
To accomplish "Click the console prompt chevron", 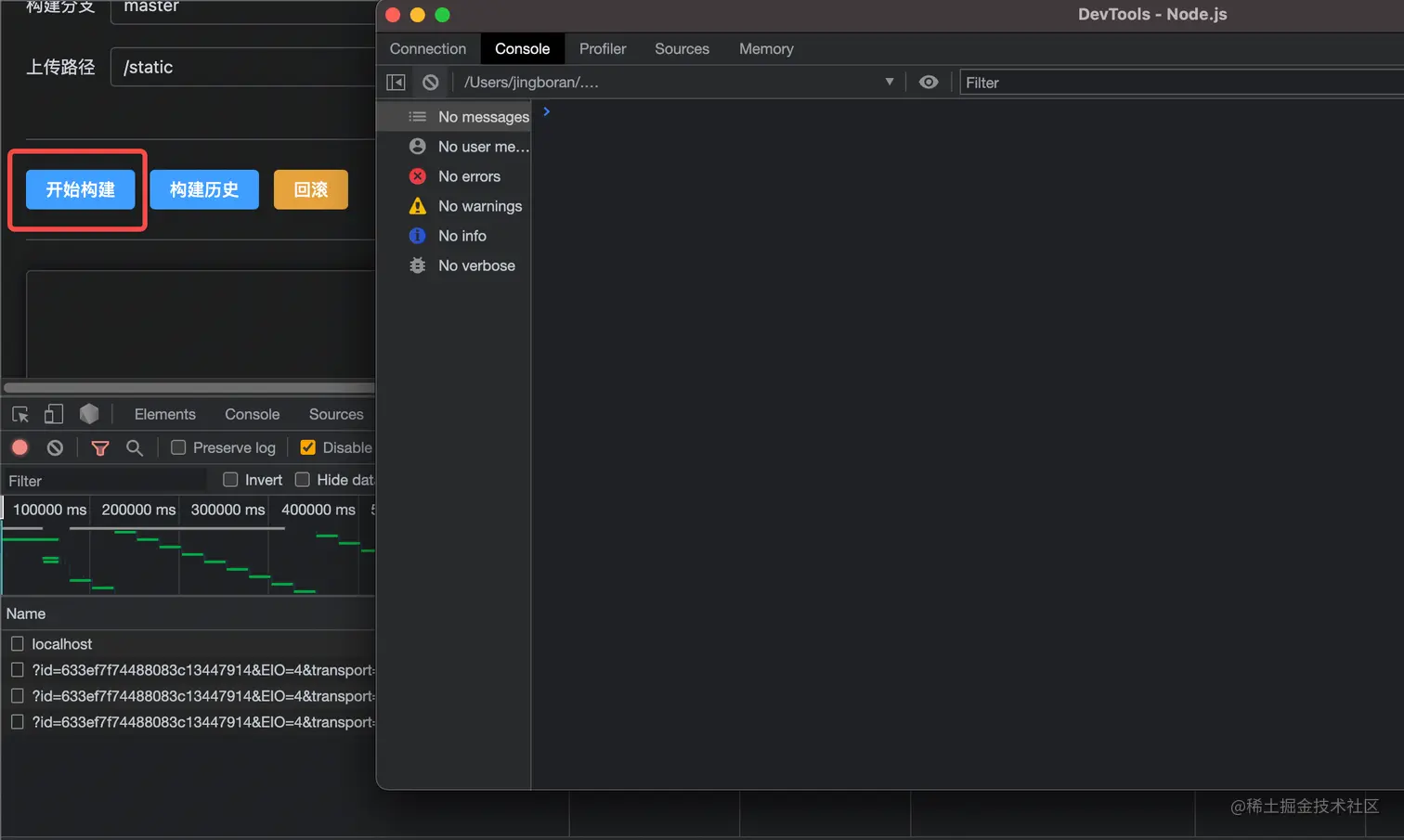I will [x=547, y=111].
